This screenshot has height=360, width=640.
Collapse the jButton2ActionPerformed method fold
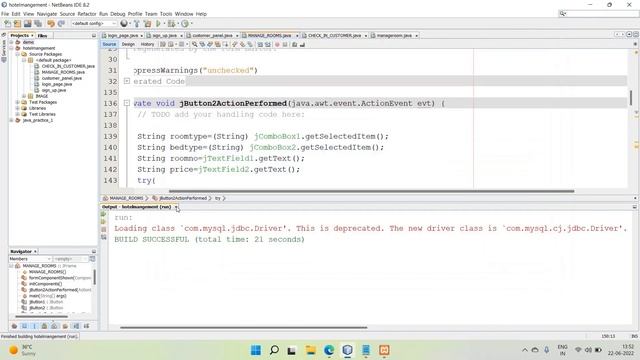point(127,103)
